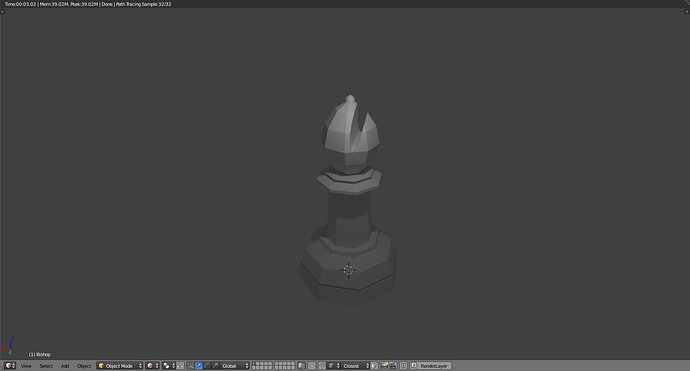Viewport: 690px width, 371px height.
Task: Toggle lock camera and layers to scene
Action: coord(301,366)
